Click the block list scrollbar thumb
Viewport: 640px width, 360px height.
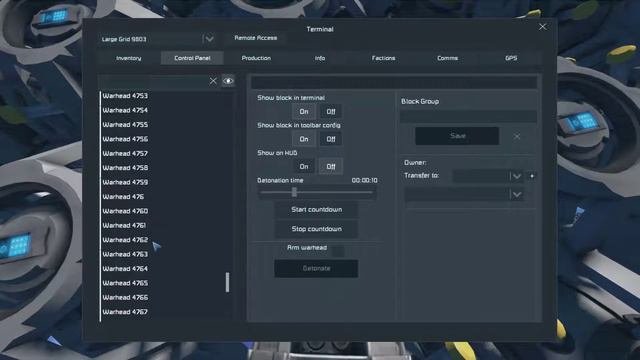point(227,282)
